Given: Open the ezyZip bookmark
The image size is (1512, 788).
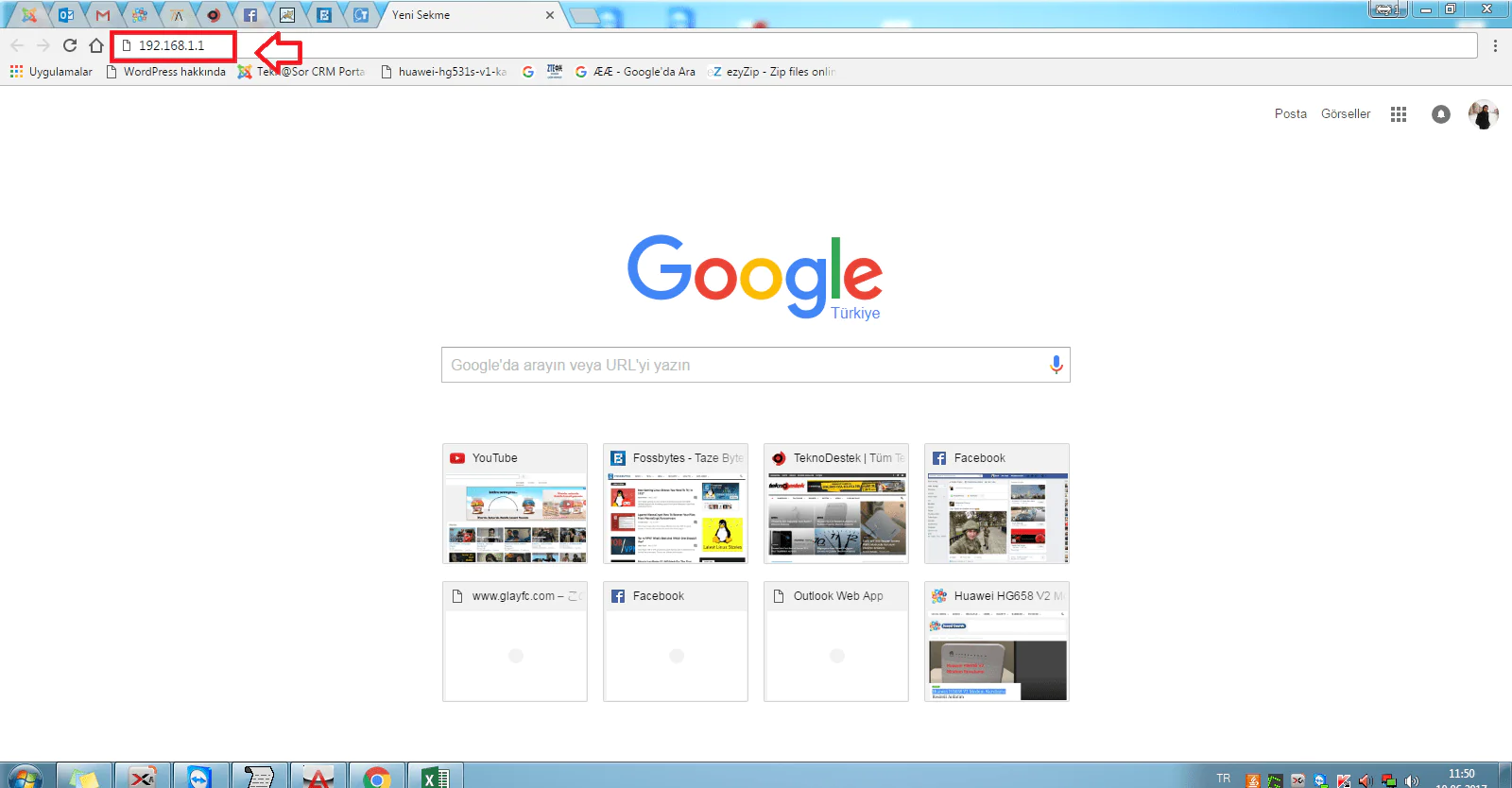Looking at the screenshot, I should (772, 72).
